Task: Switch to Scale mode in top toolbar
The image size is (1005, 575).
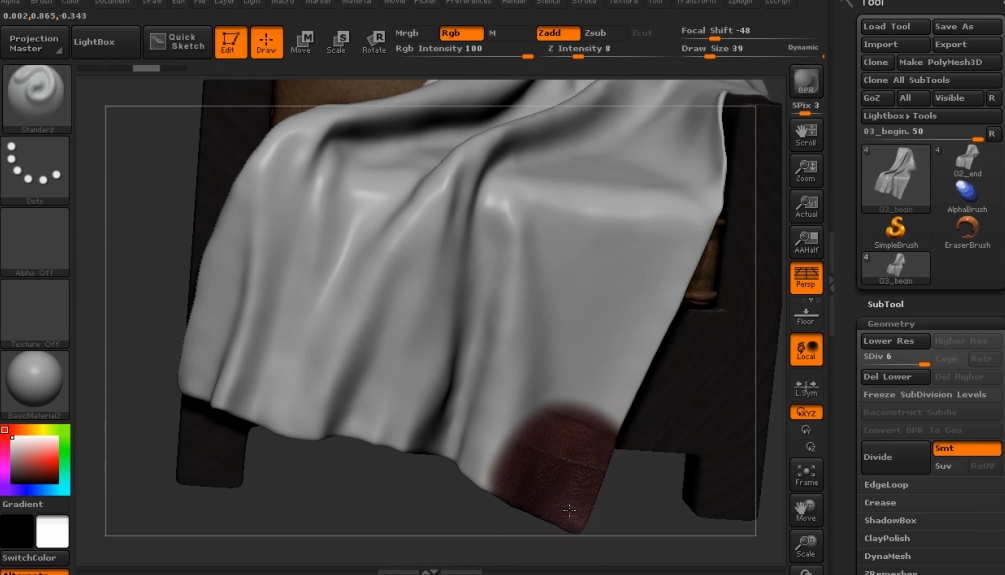Action: click(337, 42)
